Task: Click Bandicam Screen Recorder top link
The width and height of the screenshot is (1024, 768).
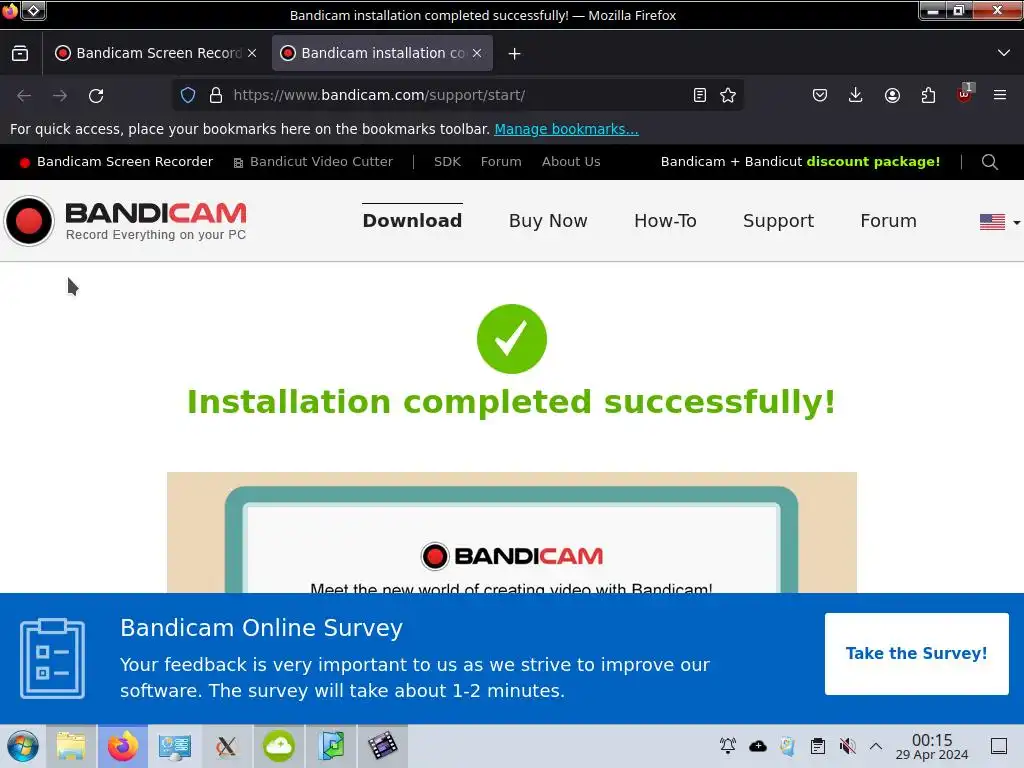Action: tap(116, 162)
